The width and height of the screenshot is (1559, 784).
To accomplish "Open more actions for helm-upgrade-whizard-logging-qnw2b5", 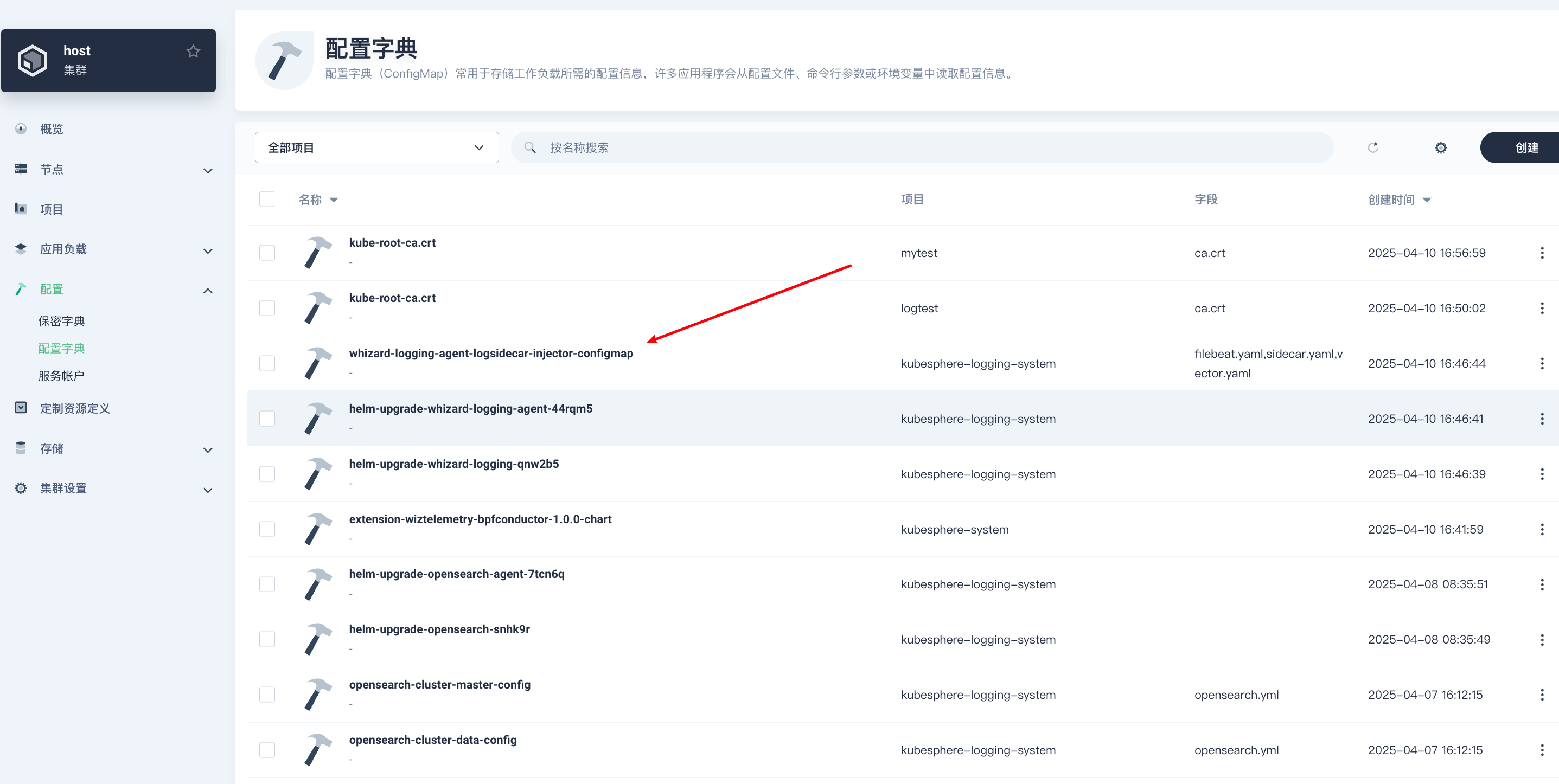I will [1542, 474].
